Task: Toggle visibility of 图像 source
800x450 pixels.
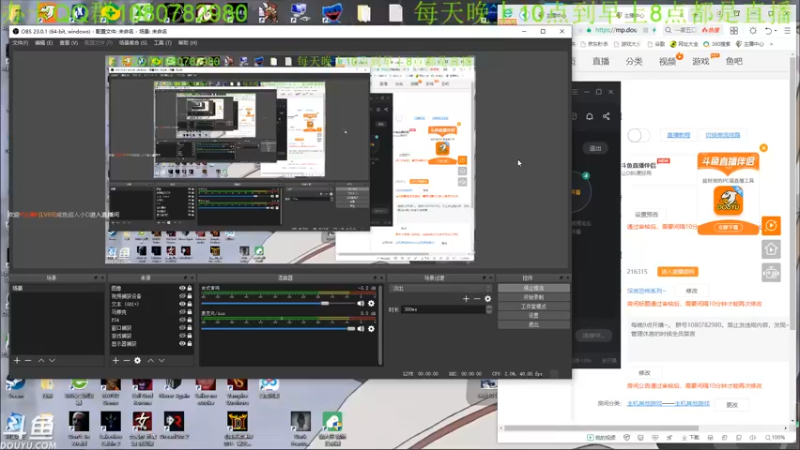Action: pyautogui.click(x=182, y=288)
